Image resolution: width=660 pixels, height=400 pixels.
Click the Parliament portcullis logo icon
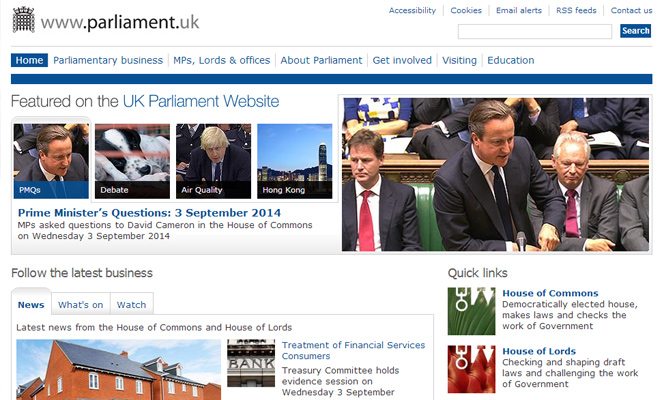pyautogui.click(x=24, y=20)
